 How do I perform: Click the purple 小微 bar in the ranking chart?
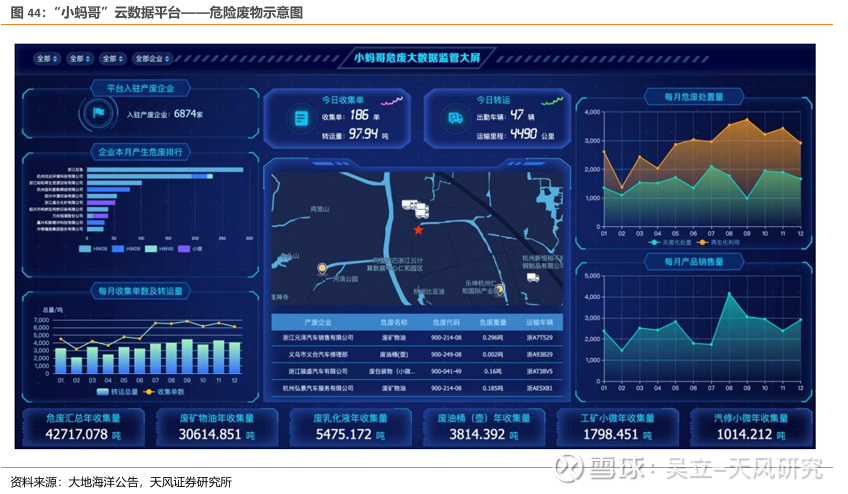point(101,203)
